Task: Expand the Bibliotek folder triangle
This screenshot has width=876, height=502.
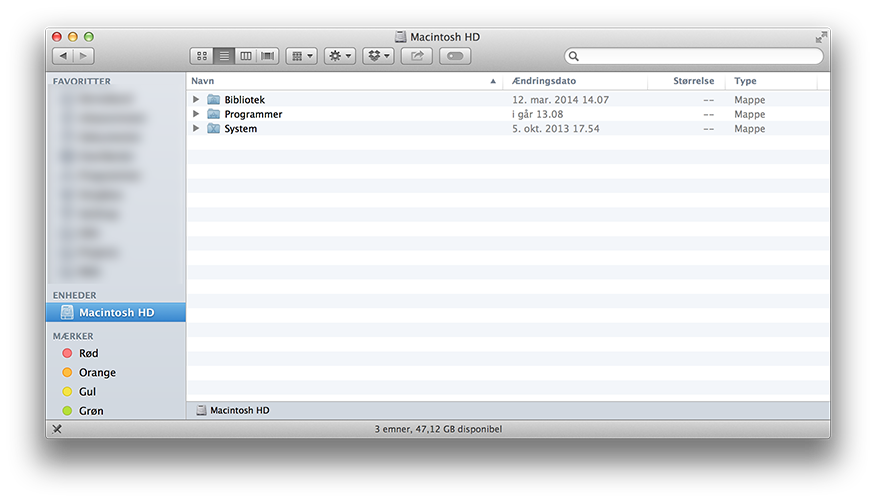Action: pyautogui.click(x=196, y=99)
